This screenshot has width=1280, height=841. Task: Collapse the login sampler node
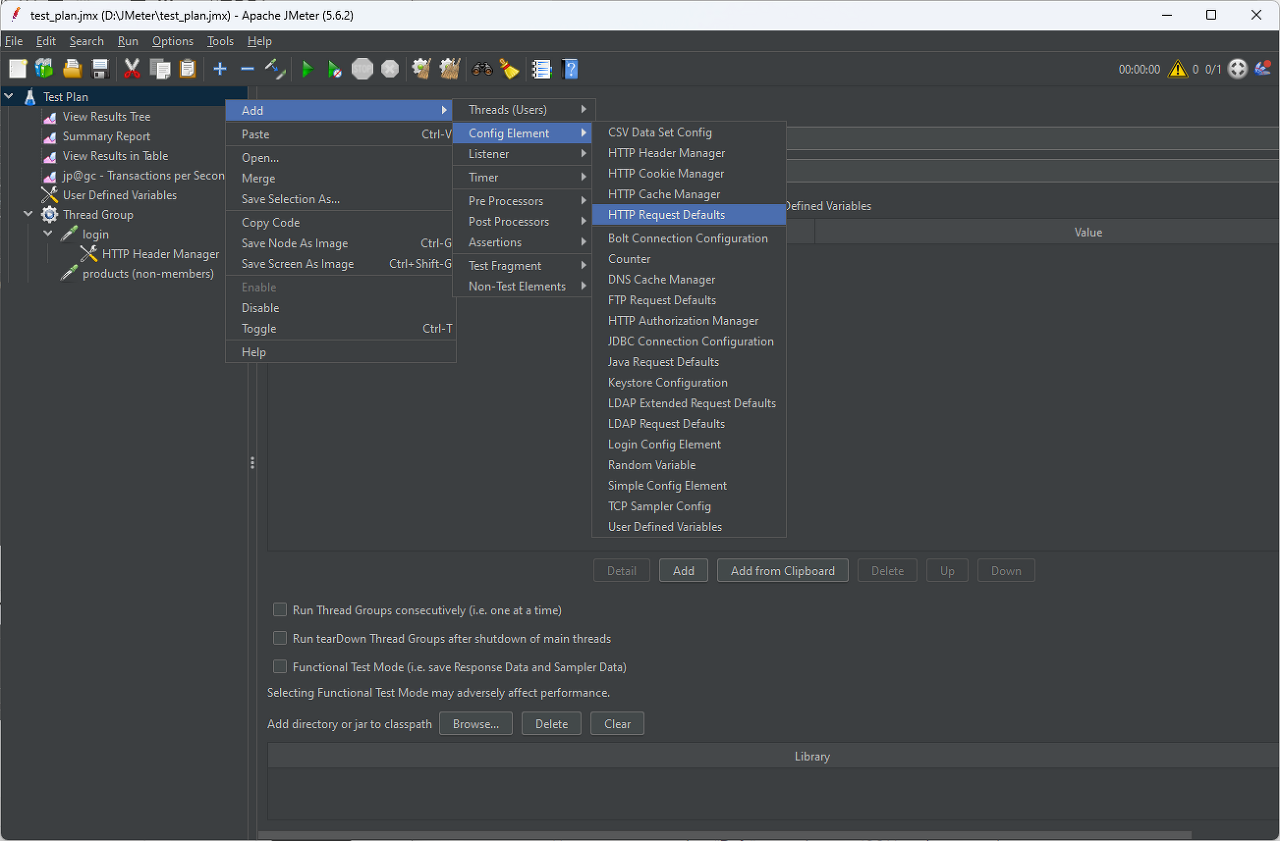[x=48, y=234]
